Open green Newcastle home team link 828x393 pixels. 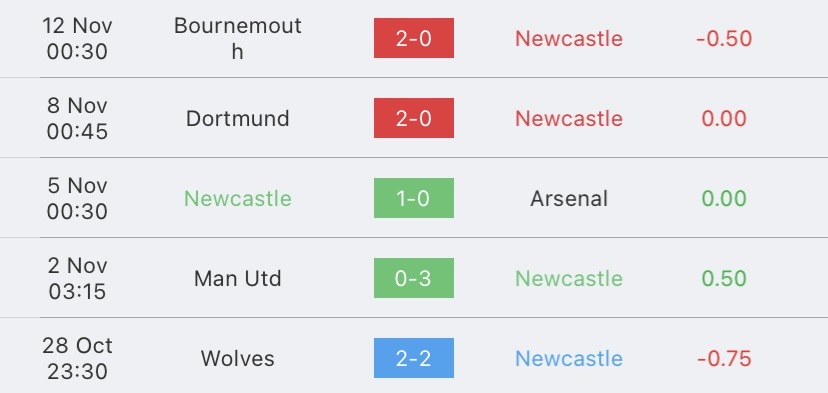point(238,198)
